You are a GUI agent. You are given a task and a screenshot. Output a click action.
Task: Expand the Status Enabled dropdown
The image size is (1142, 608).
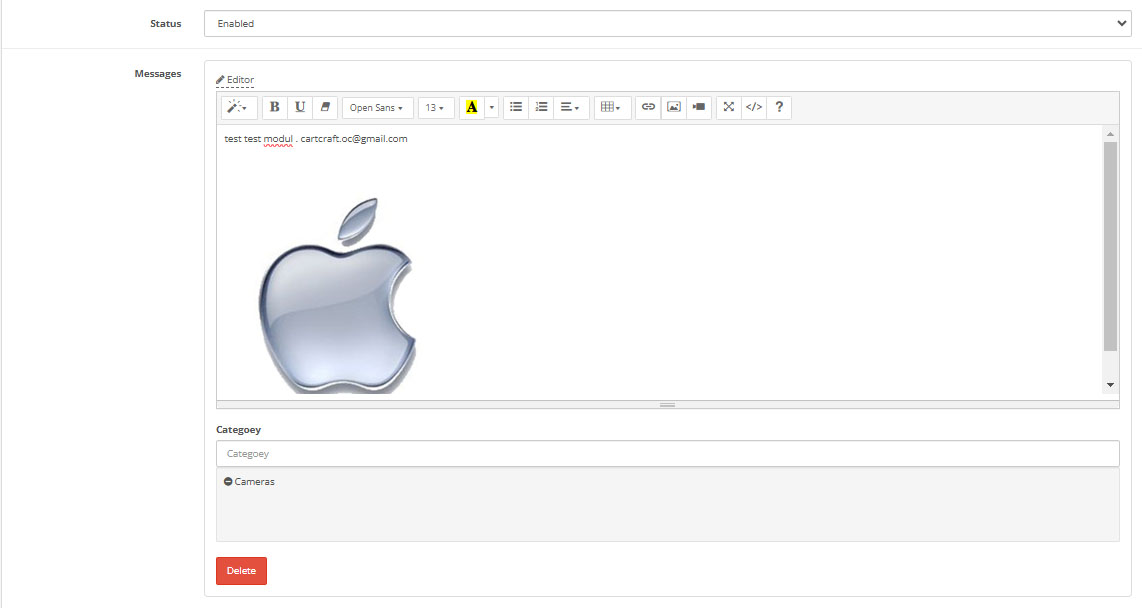coord(667,24)
